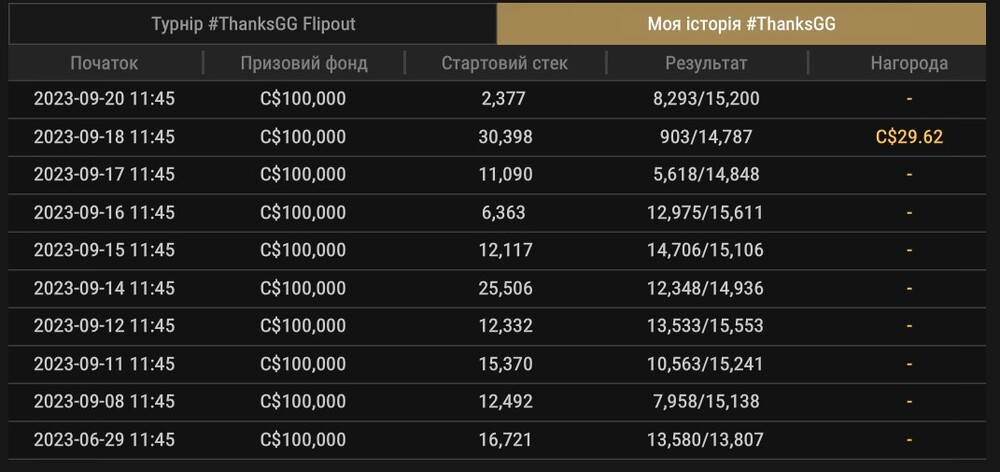The height and width of the screenshot is (472, 1000).
Task: Switch to Турнір #ThanksGG Flipout tab
Action: [253, 24]
